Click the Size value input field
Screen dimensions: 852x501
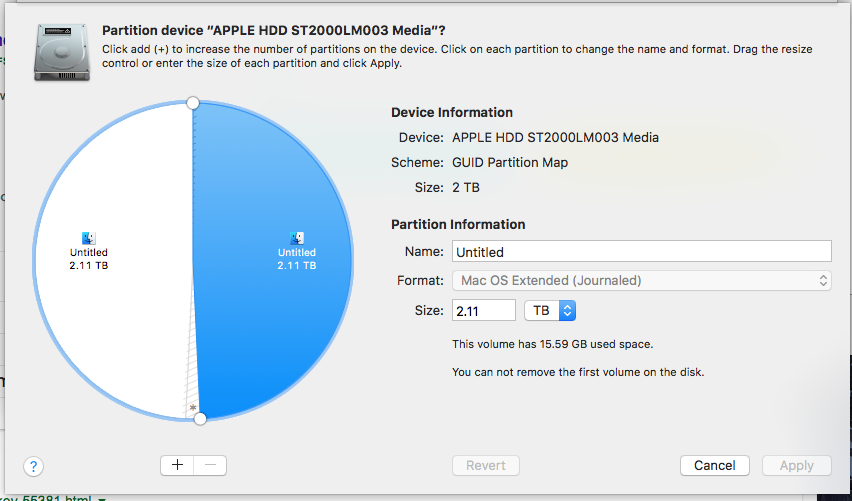click(484, 311)
